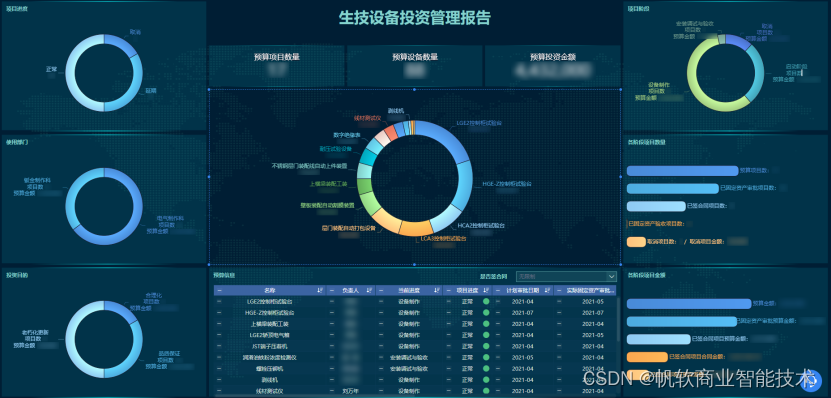
Task: Click the 已签合同项目合同金额 orange bar
Action: 647,357
